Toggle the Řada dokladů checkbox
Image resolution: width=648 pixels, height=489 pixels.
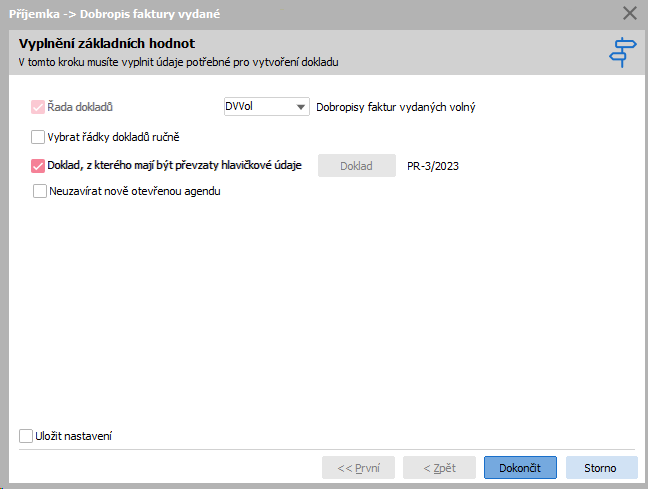click(x=38, y=107)
